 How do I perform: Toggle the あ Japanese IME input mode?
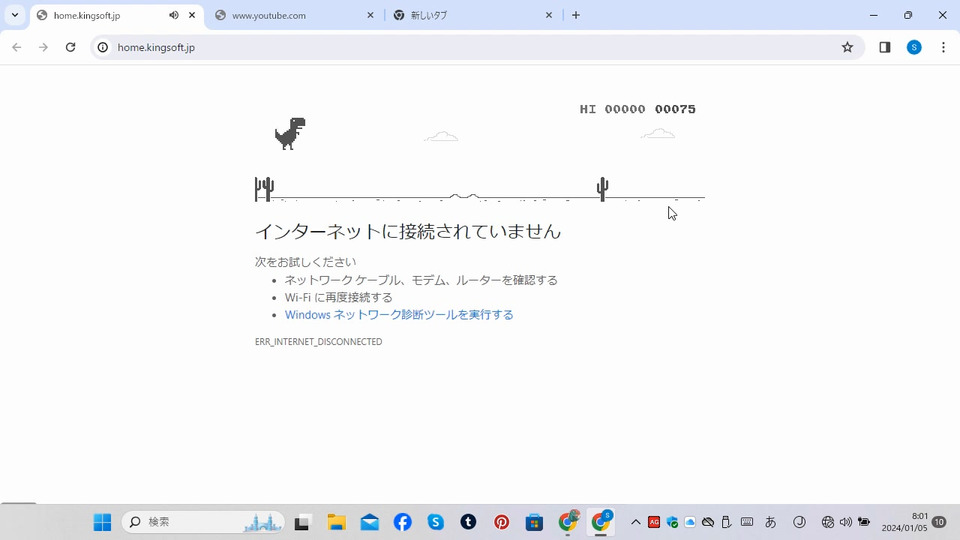[x=771, y=522]
